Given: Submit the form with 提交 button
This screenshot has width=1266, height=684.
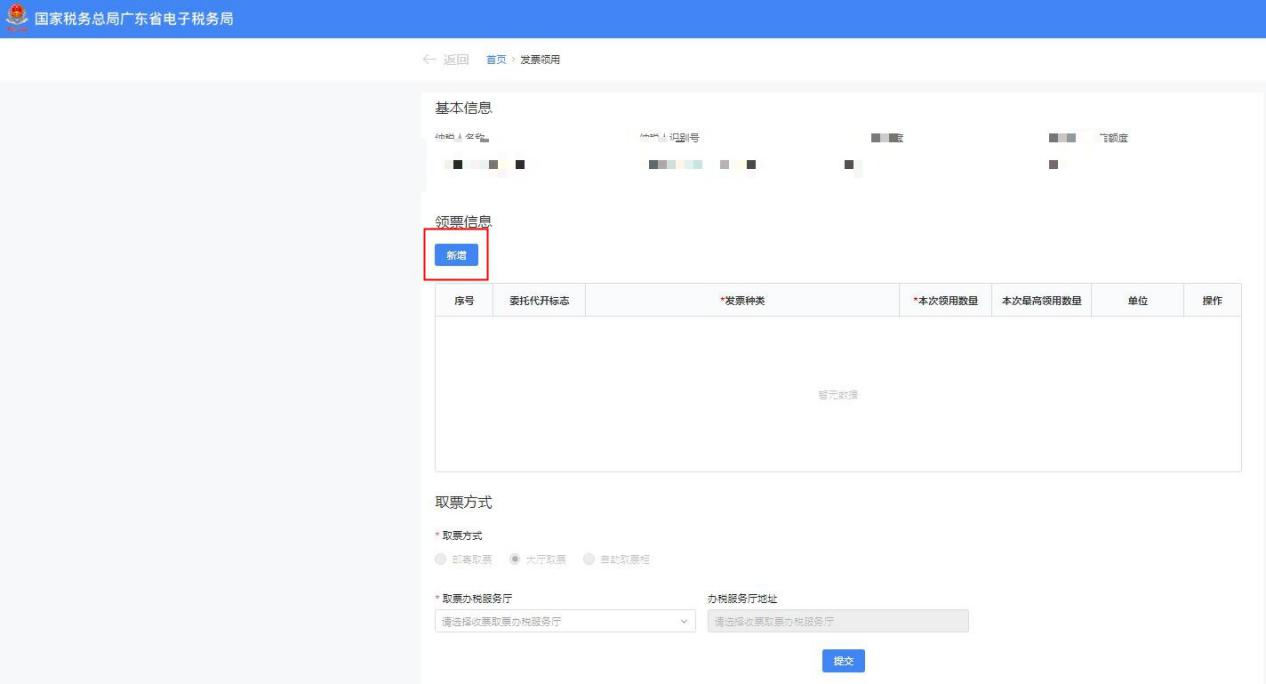Looking at the screenshot, I should click(843, 661).
